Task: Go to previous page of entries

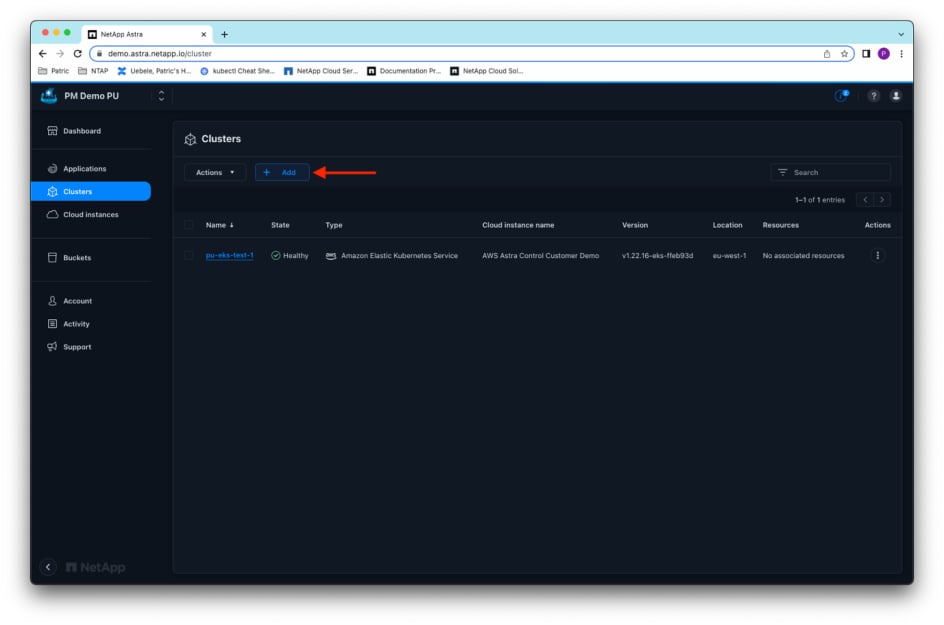Action: (865, 200)
